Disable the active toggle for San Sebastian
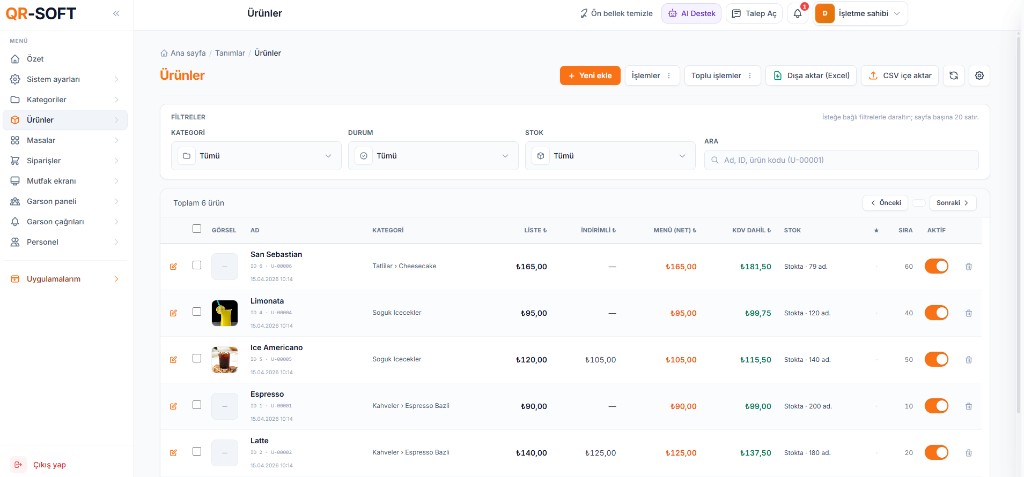The image size is (1024, 477). click(x=936, y=266)
